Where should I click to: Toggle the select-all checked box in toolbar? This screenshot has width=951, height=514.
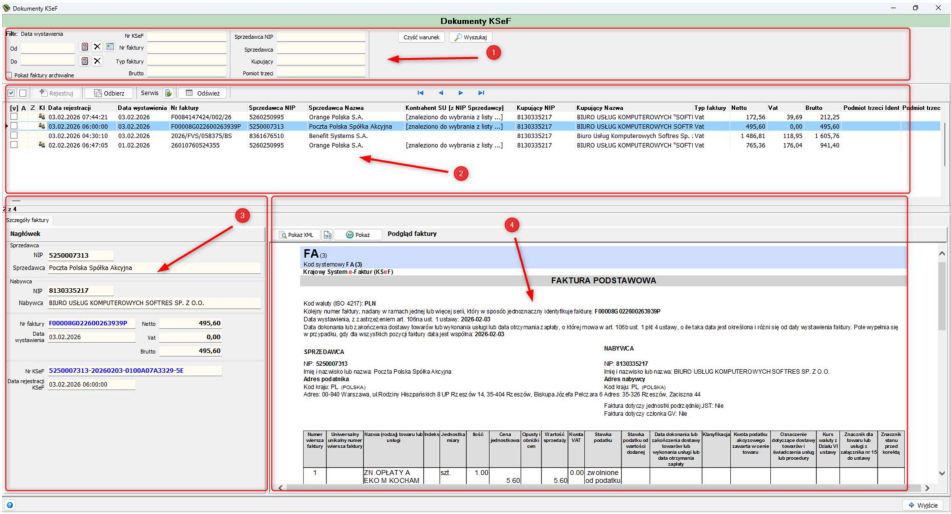[x=12, y=93]
